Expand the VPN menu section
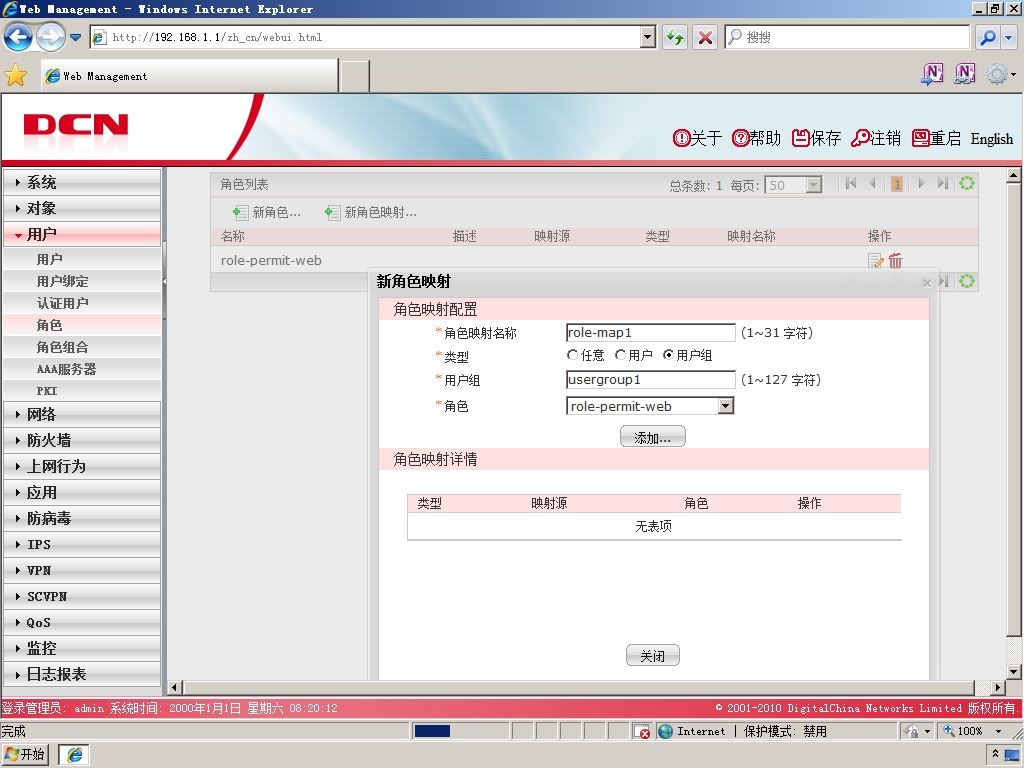Image resolution: width=1024 pixels, height=768 pixels. 82,570
